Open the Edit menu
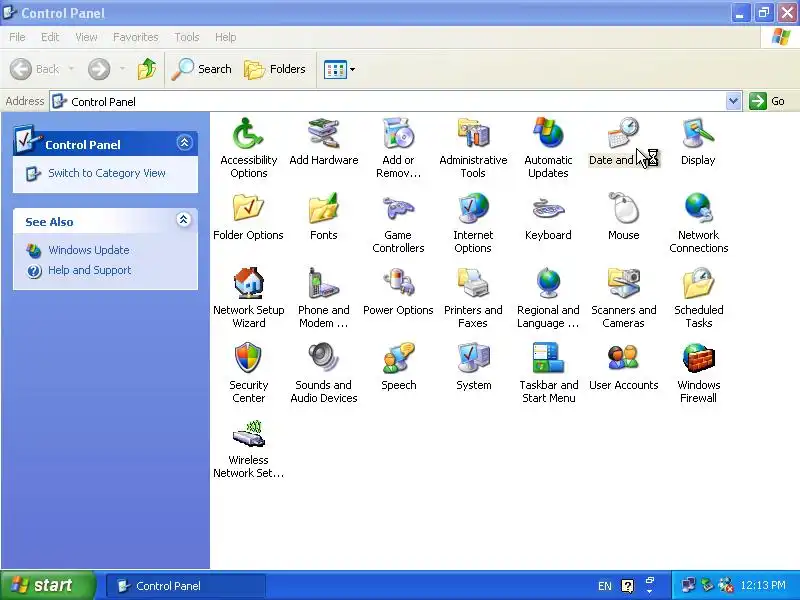 (x=49, y=37)
